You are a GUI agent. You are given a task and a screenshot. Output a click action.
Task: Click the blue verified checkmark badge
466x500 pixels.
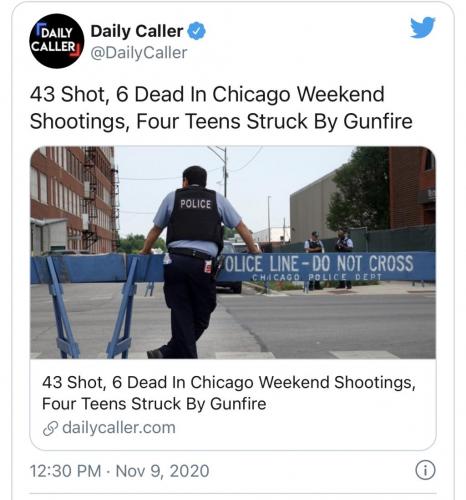click(197, 31)
